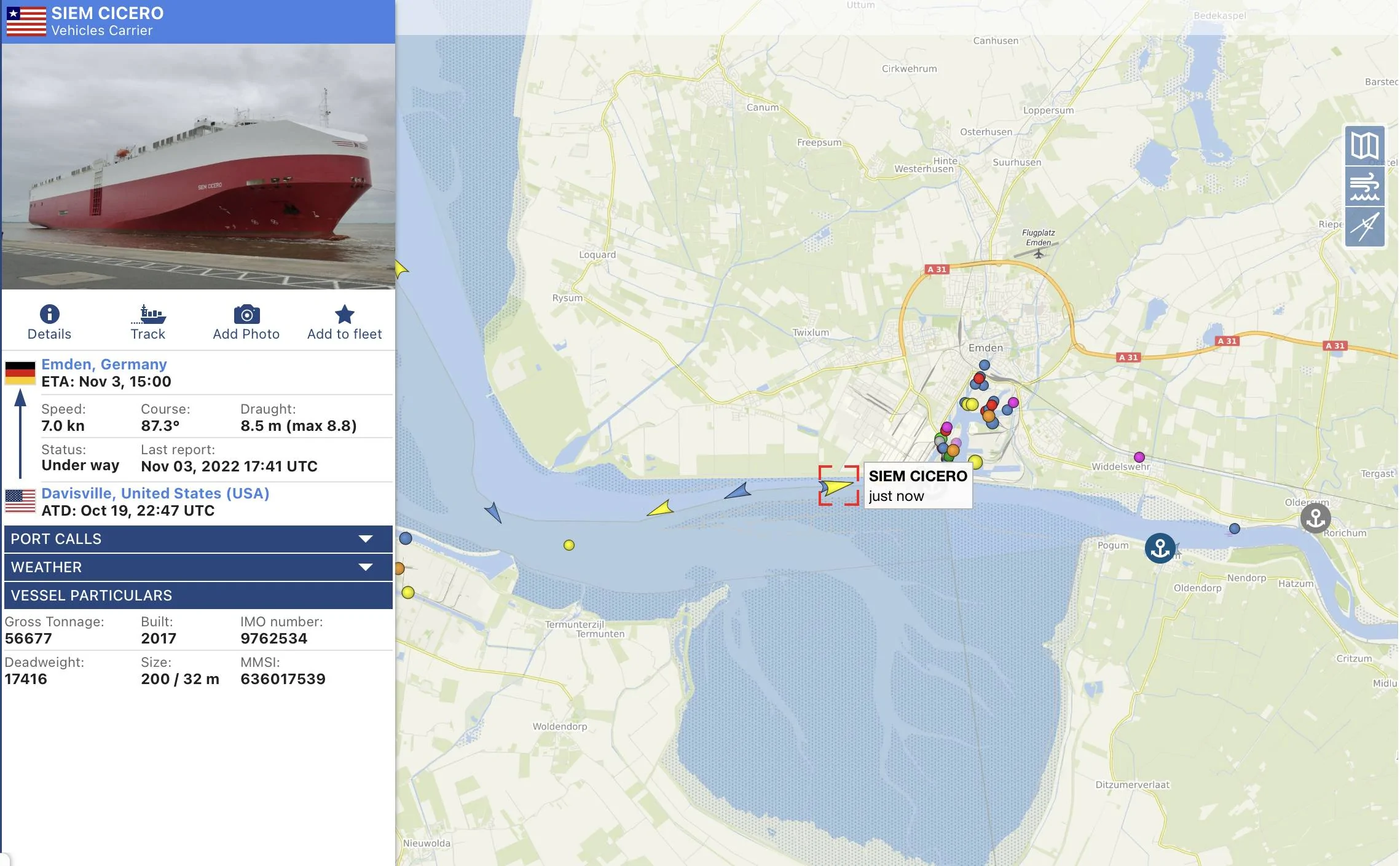The width and height of the screenshot is (1400, 866).
Task: Open map layers icon
Action: point(1364,146)
